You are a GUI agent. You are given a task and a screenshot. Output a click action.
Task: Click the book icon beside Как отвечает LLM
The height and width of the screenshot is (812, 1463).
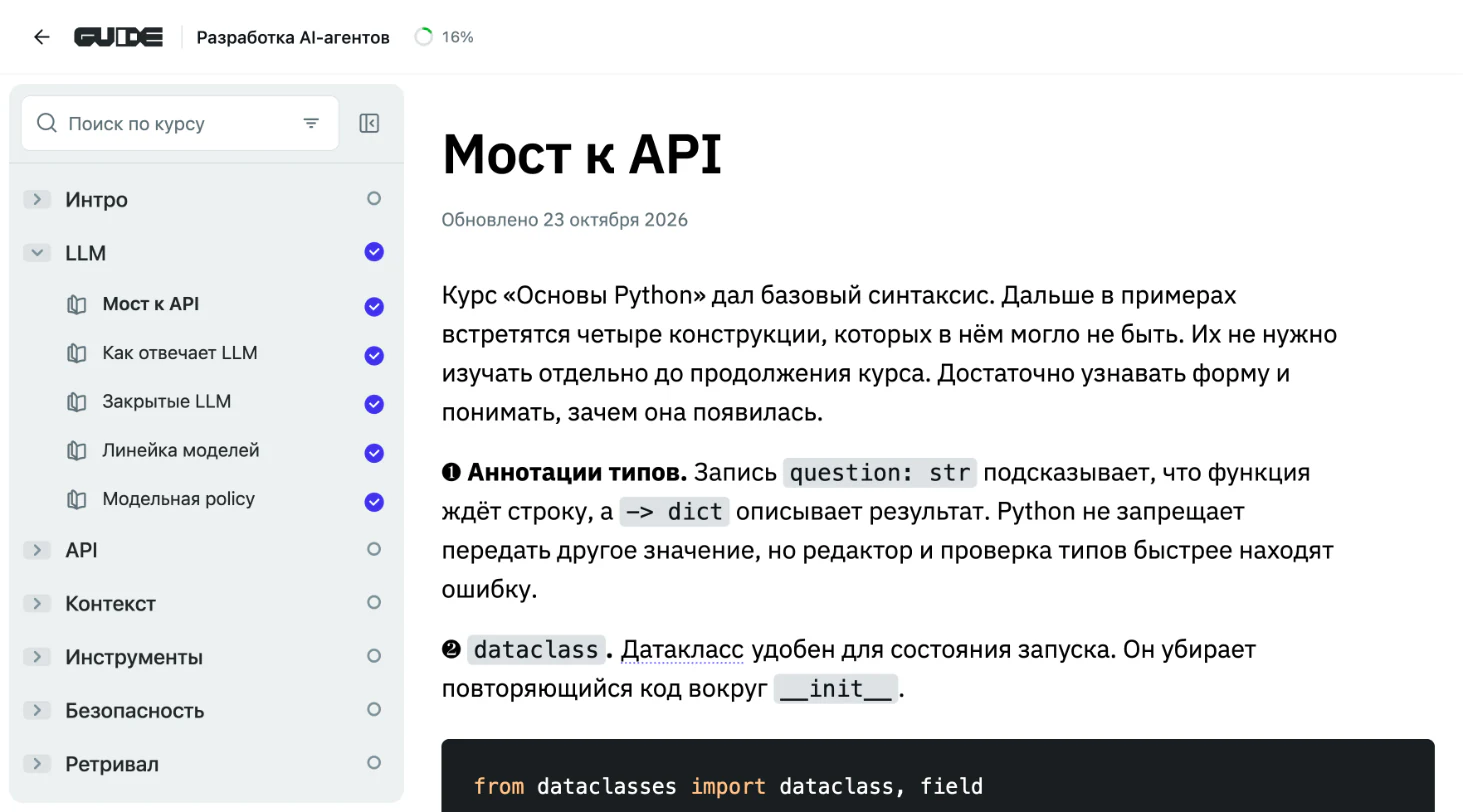77,353
